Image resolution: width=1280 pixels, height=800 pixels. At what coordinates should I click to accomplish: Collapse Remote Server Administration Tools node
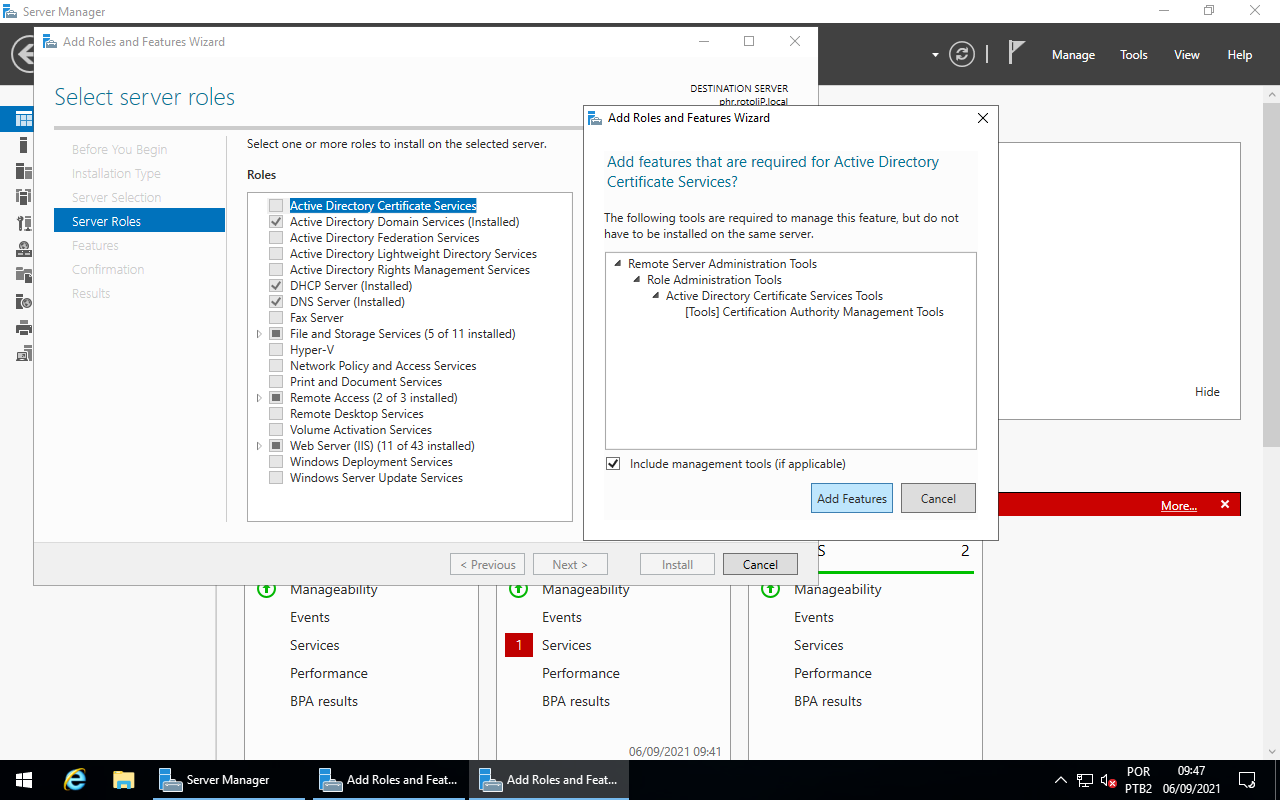click(617, 264)
